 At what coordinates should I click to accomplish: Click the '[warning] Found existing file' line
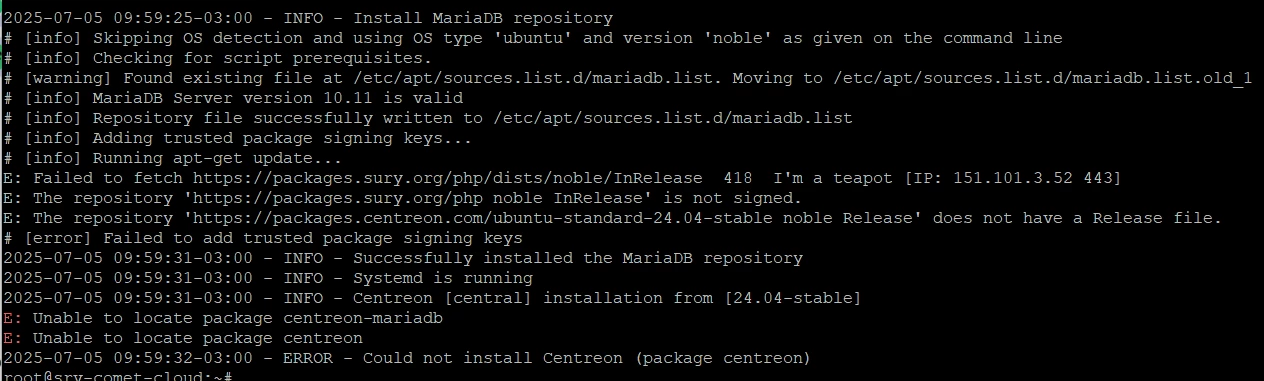[x=627, y=78]
